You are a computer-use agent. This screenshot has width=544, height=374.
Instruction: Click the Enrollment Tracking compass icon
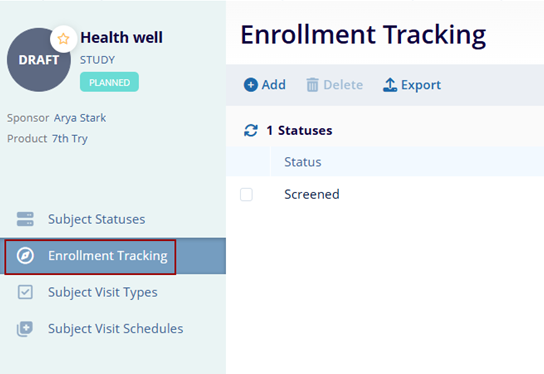[x=25, y=256]
